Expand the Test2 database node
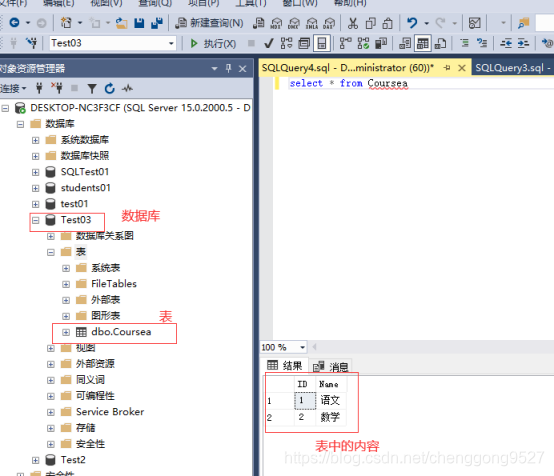 35,460
